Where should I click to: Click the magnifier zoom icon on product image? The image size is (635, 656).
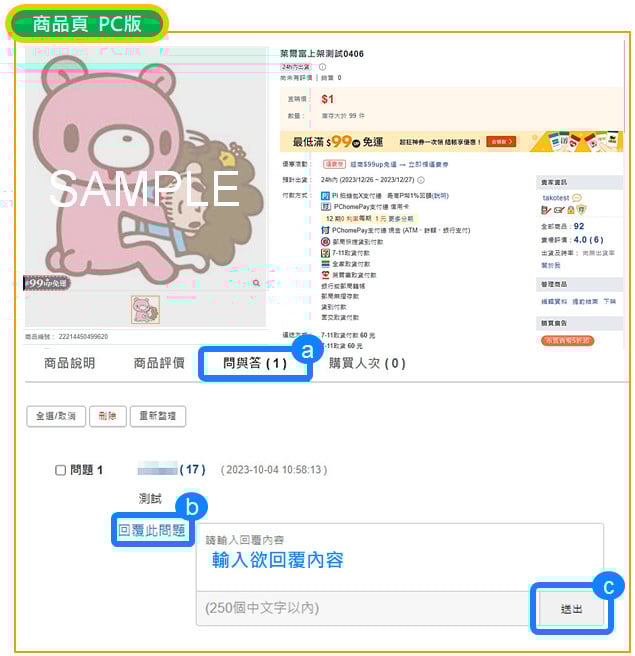[x=256, y=283]
